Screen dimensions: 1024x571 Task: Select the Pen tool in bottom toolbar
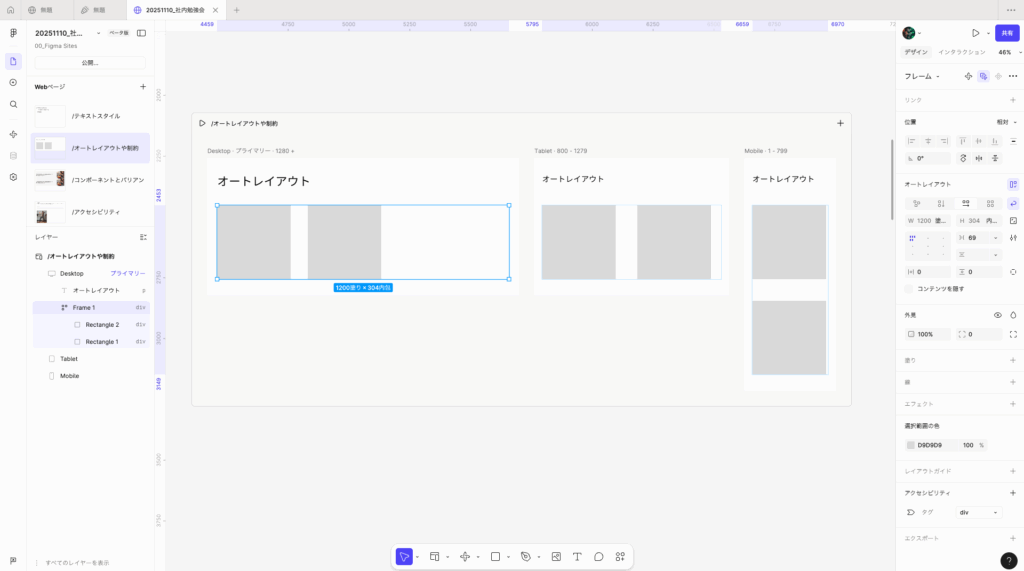pos(526,556)
